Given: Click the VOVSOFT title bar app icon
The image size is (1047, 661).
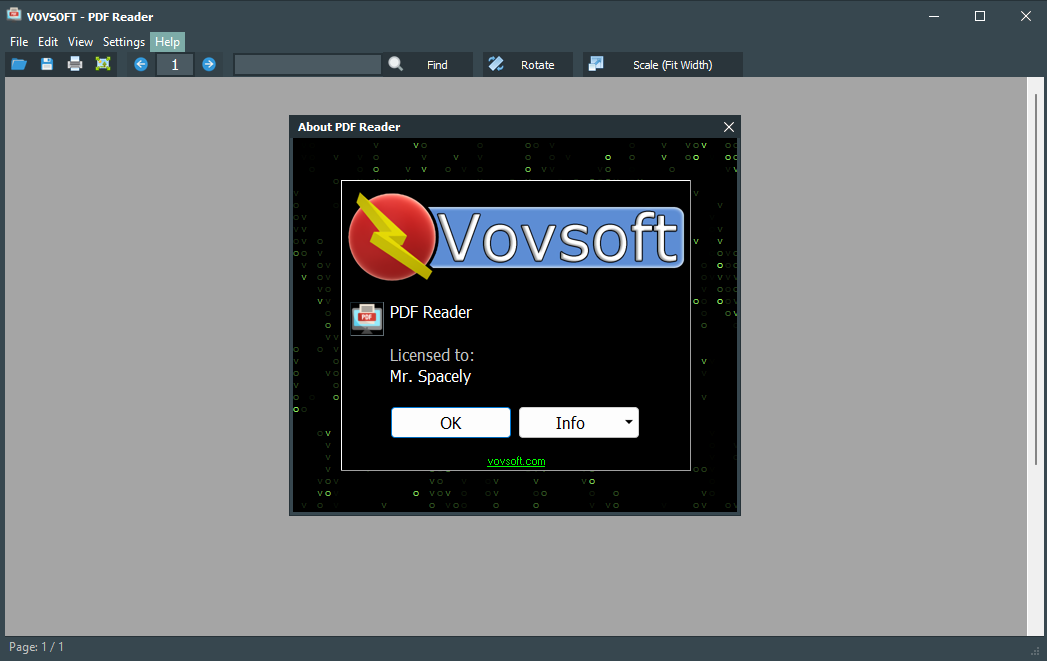Looking at the screenshot, I should pos(13,15).
